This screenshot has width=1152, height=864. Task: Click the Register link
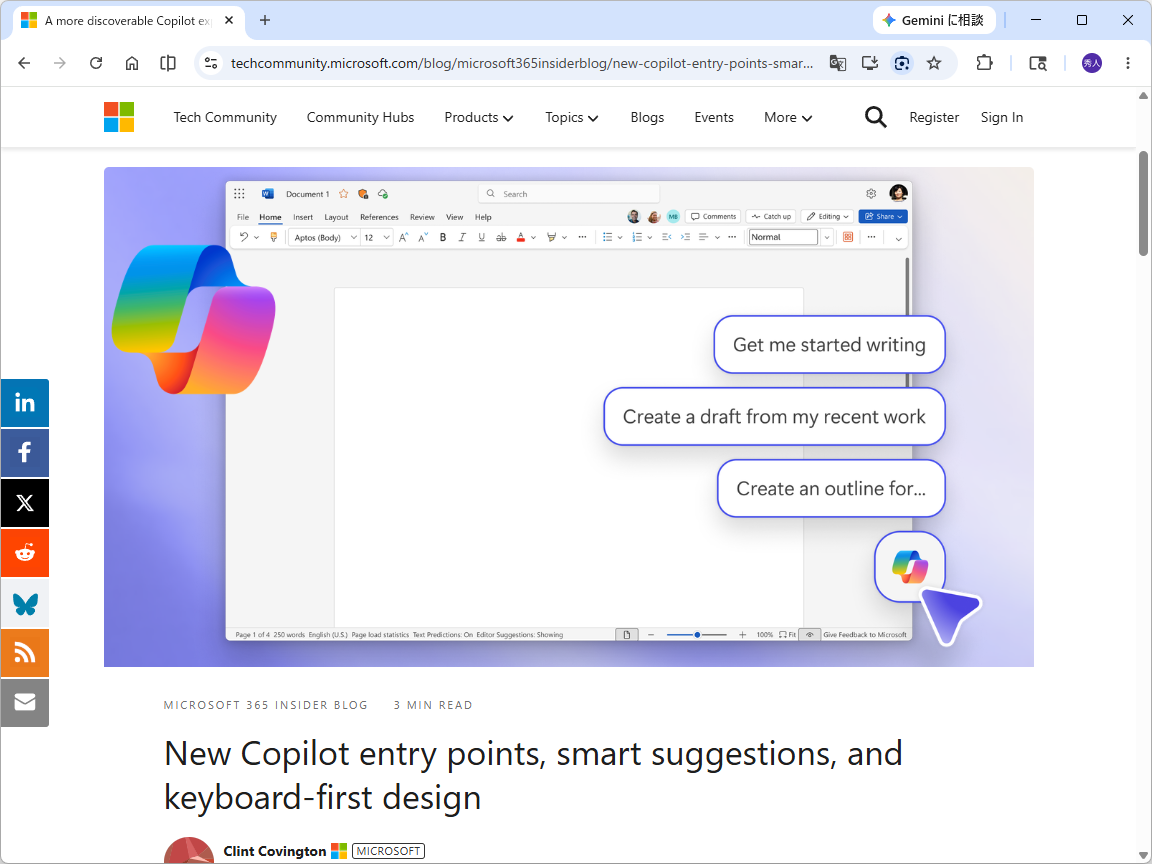934,118
